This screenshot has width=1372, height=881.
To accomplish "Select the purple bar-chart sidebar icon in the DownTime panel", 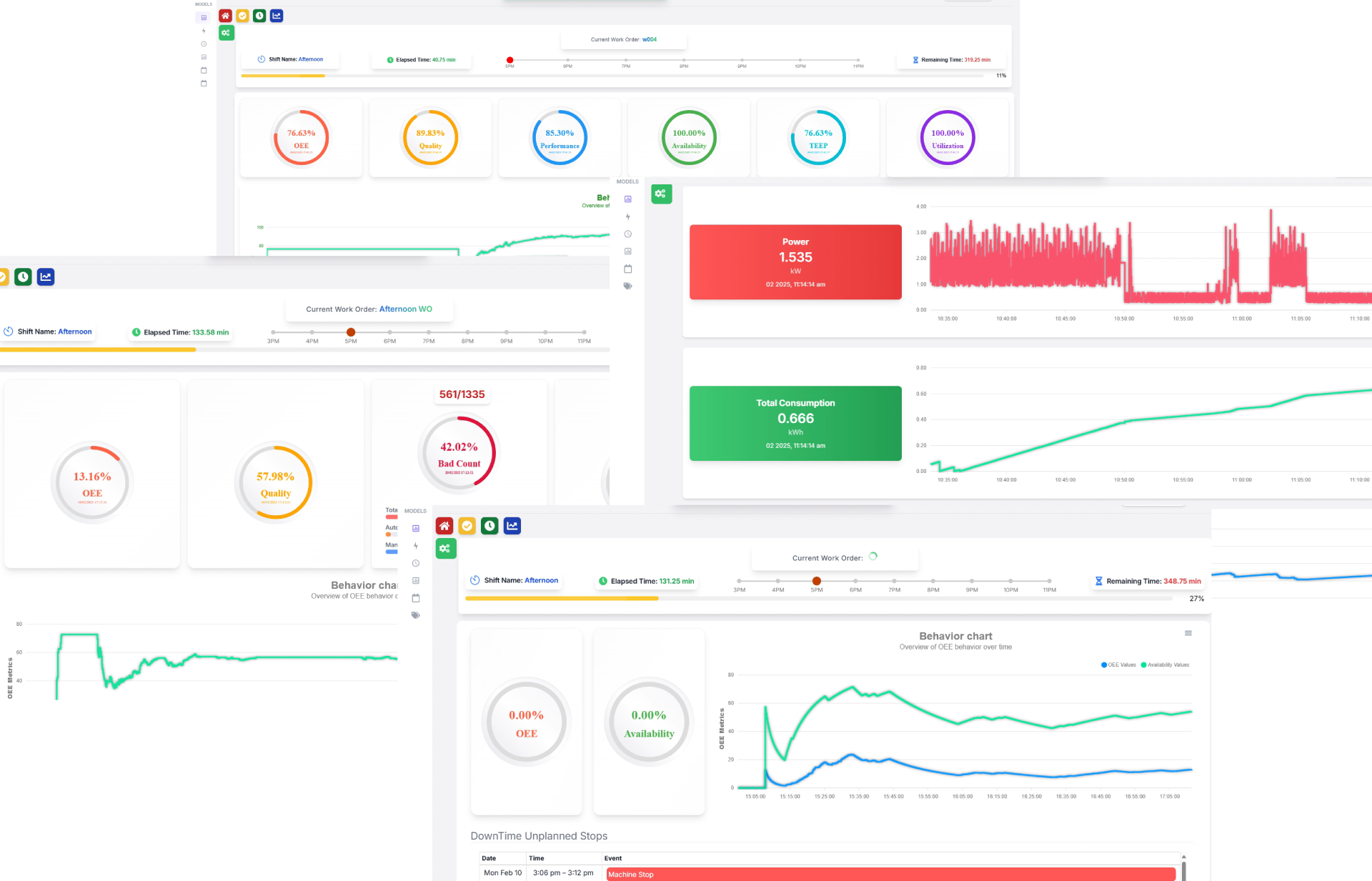I will pos(416,529).
